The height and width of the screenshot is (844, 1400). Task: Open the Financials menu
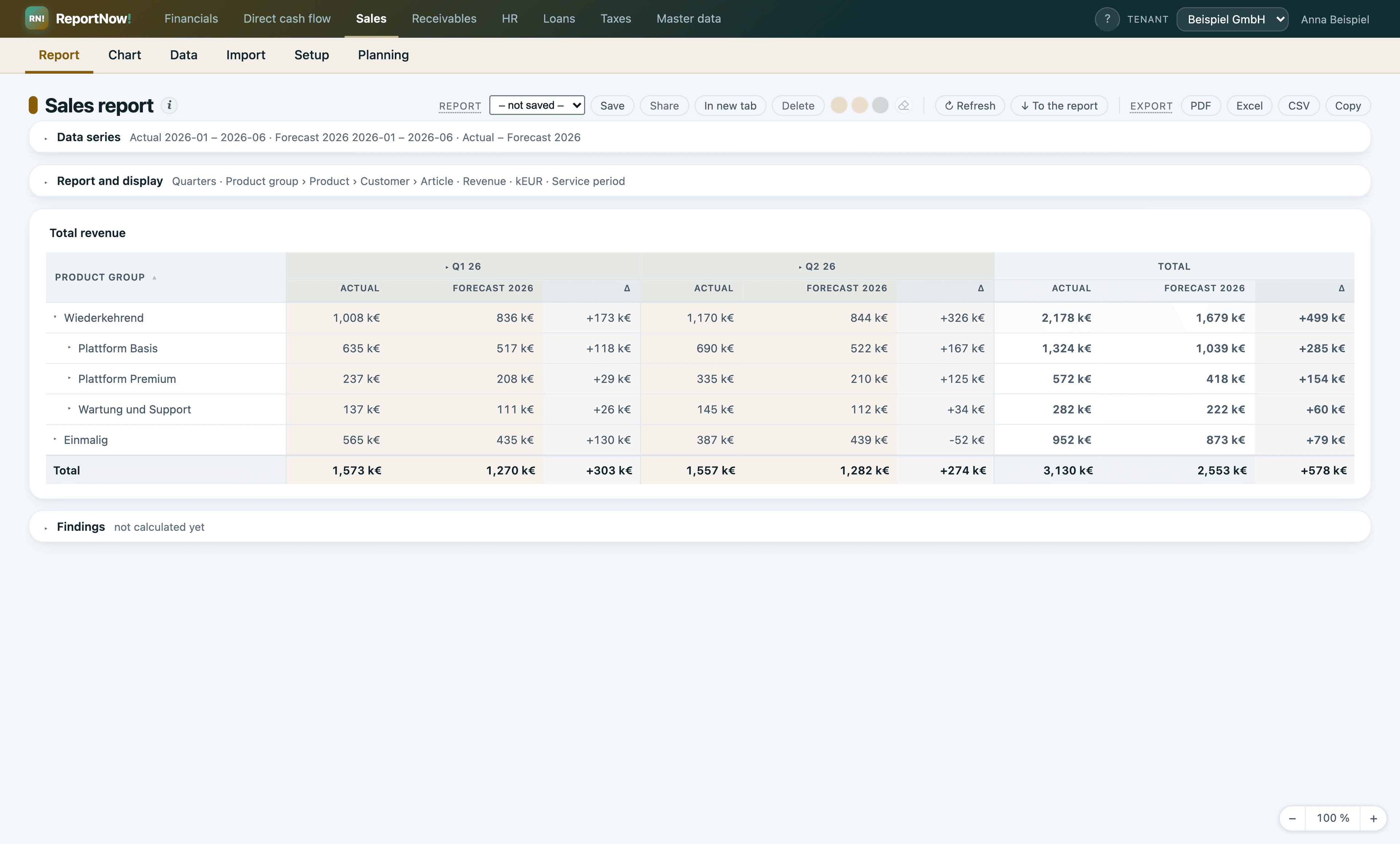191,19
